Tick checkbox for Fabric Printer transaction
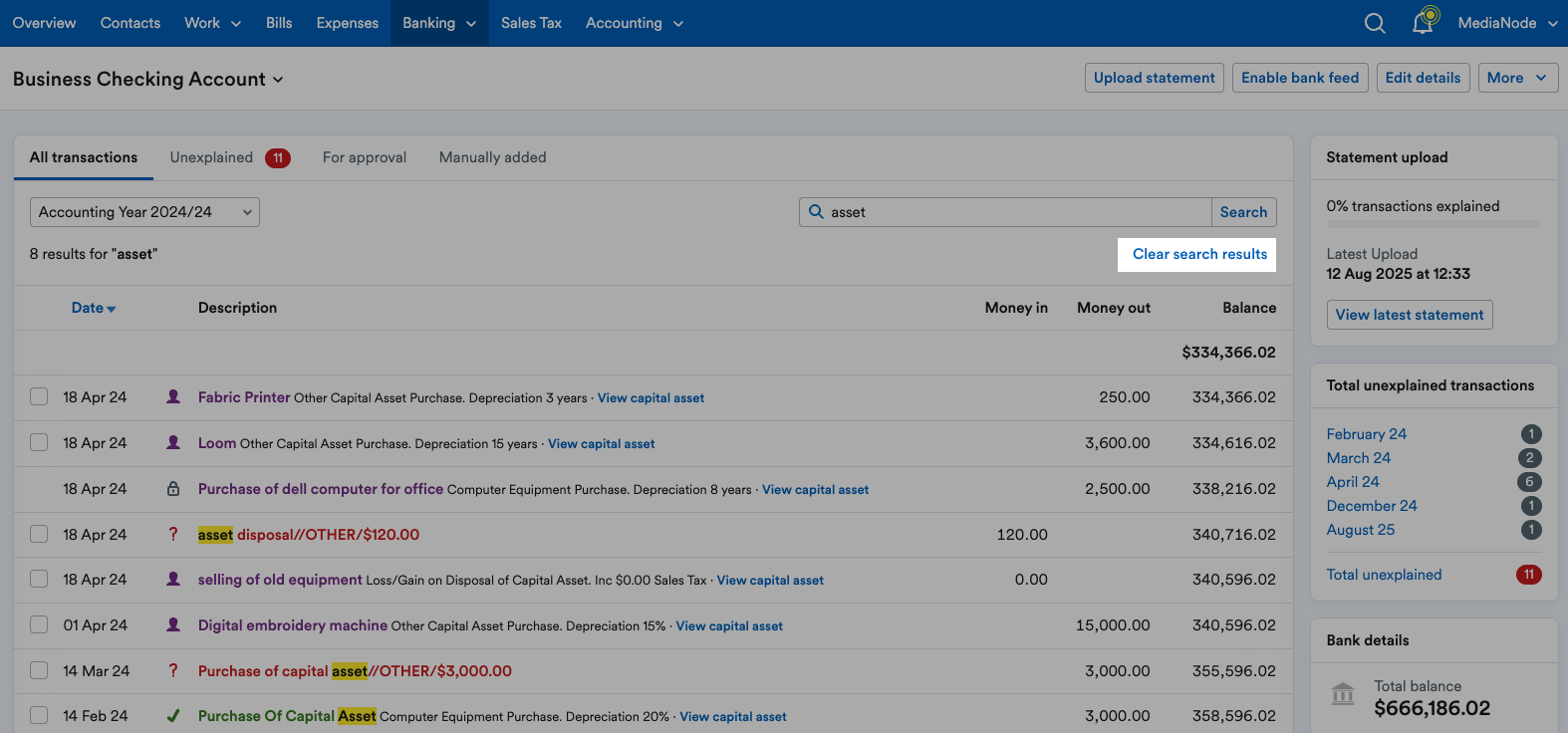 [x=39, y=396]
